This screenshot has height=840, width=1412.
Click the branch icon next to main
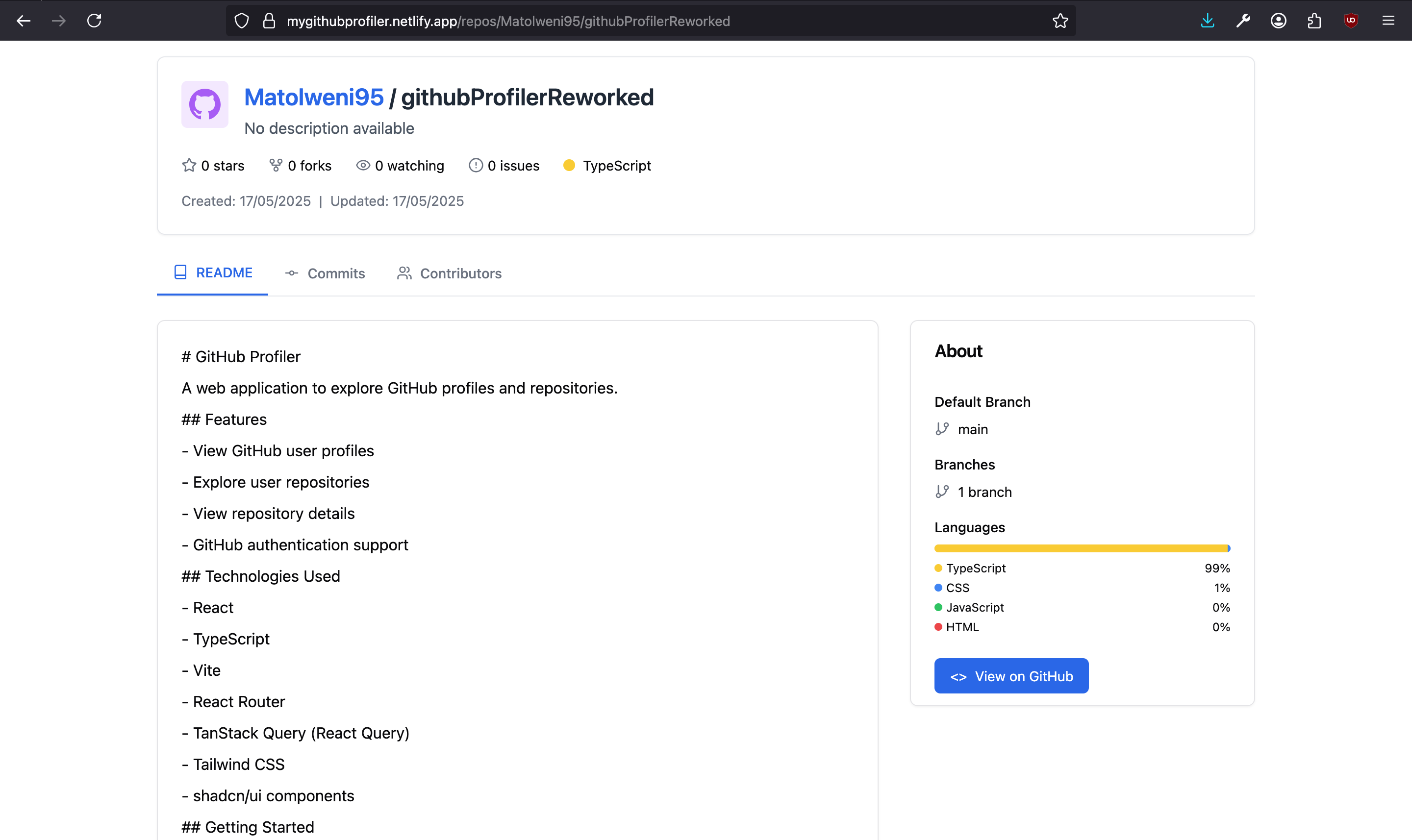pos(942,429)
